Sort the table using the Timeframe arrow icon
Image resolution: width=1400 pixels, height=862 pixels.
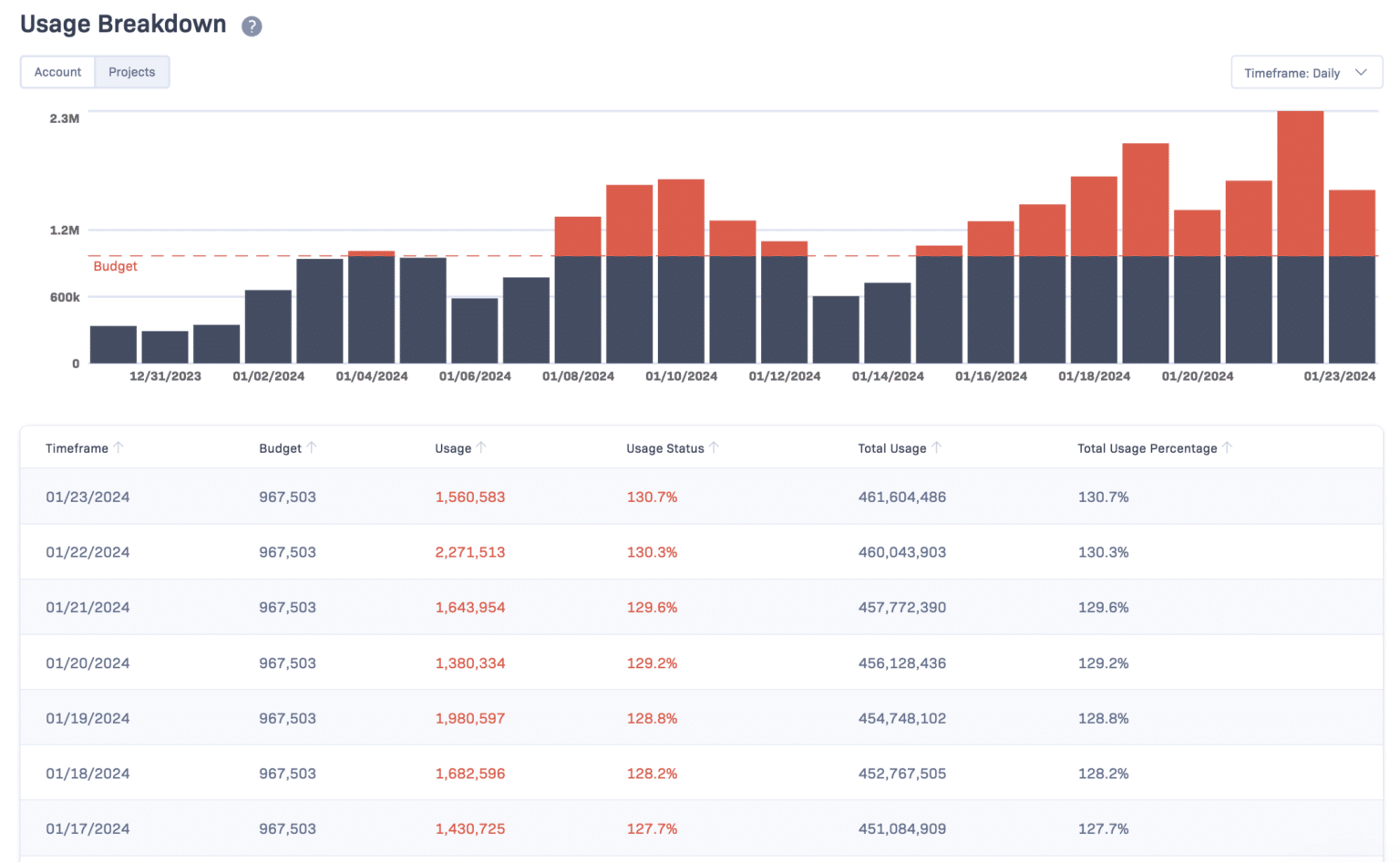pyautogui.click(x=119, y=447)
